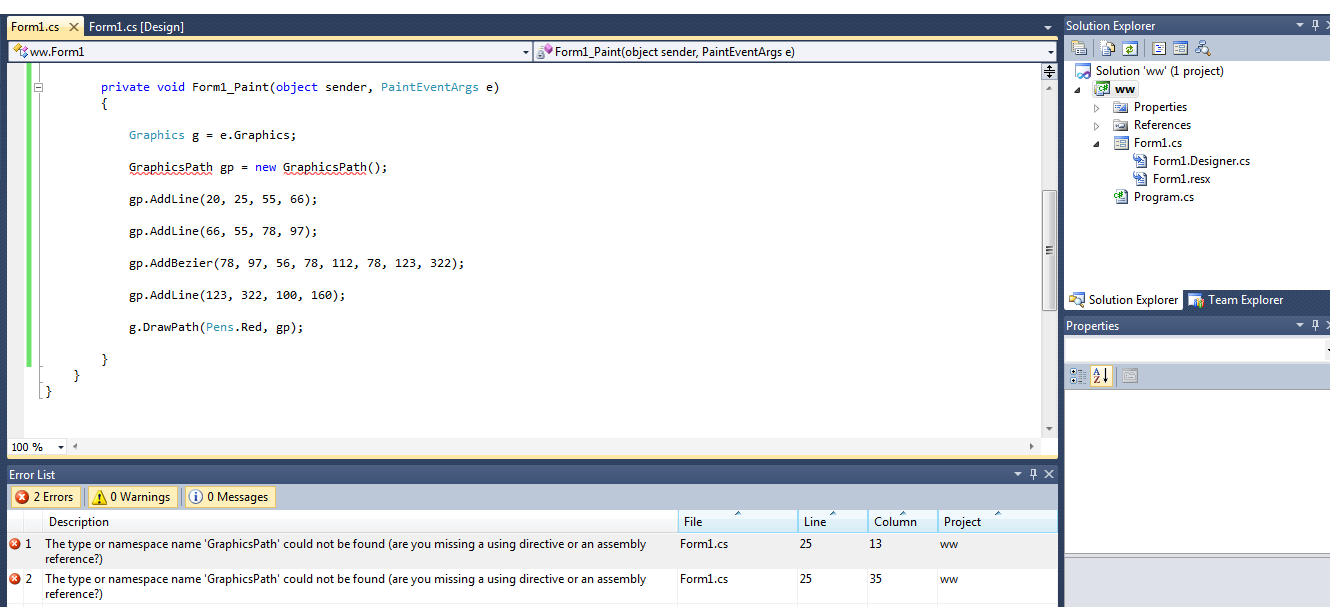Open Solution Explorer window position dropdown

(x=1300, y=26)
